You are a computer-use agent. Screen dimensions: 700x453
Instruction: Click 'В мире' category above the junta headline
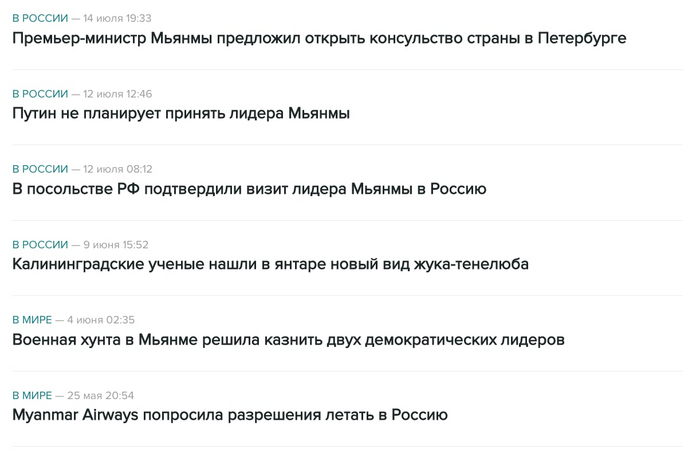coord(33,320)
